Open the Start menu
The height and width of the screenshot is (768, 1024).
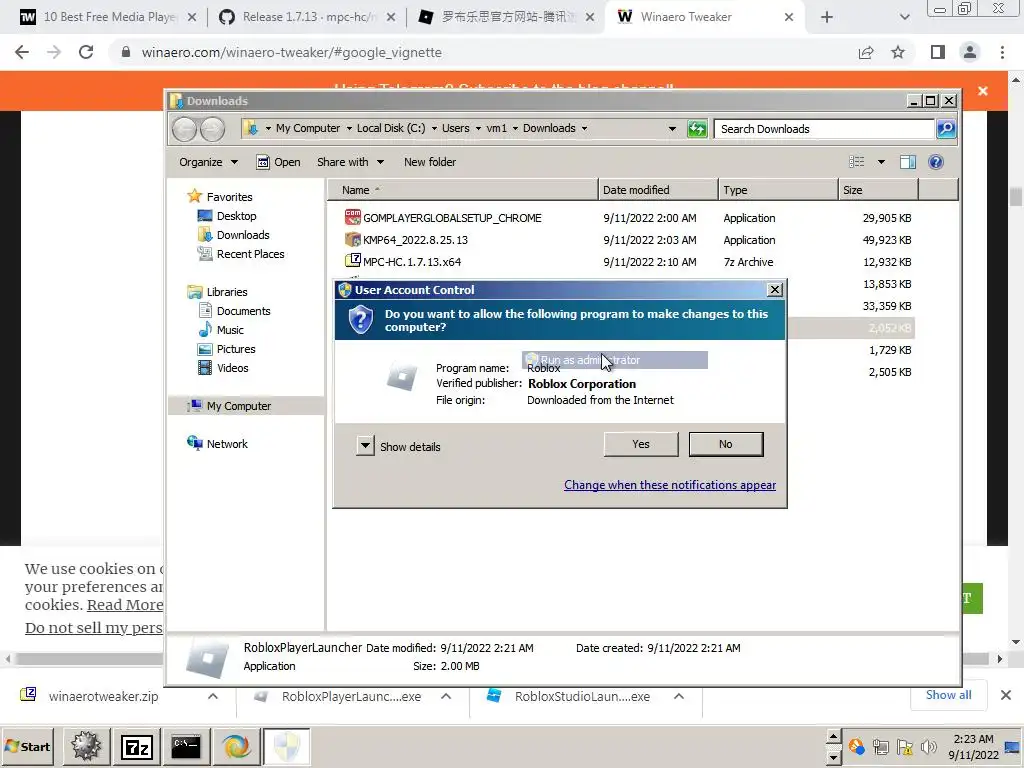tap(28, 746)
